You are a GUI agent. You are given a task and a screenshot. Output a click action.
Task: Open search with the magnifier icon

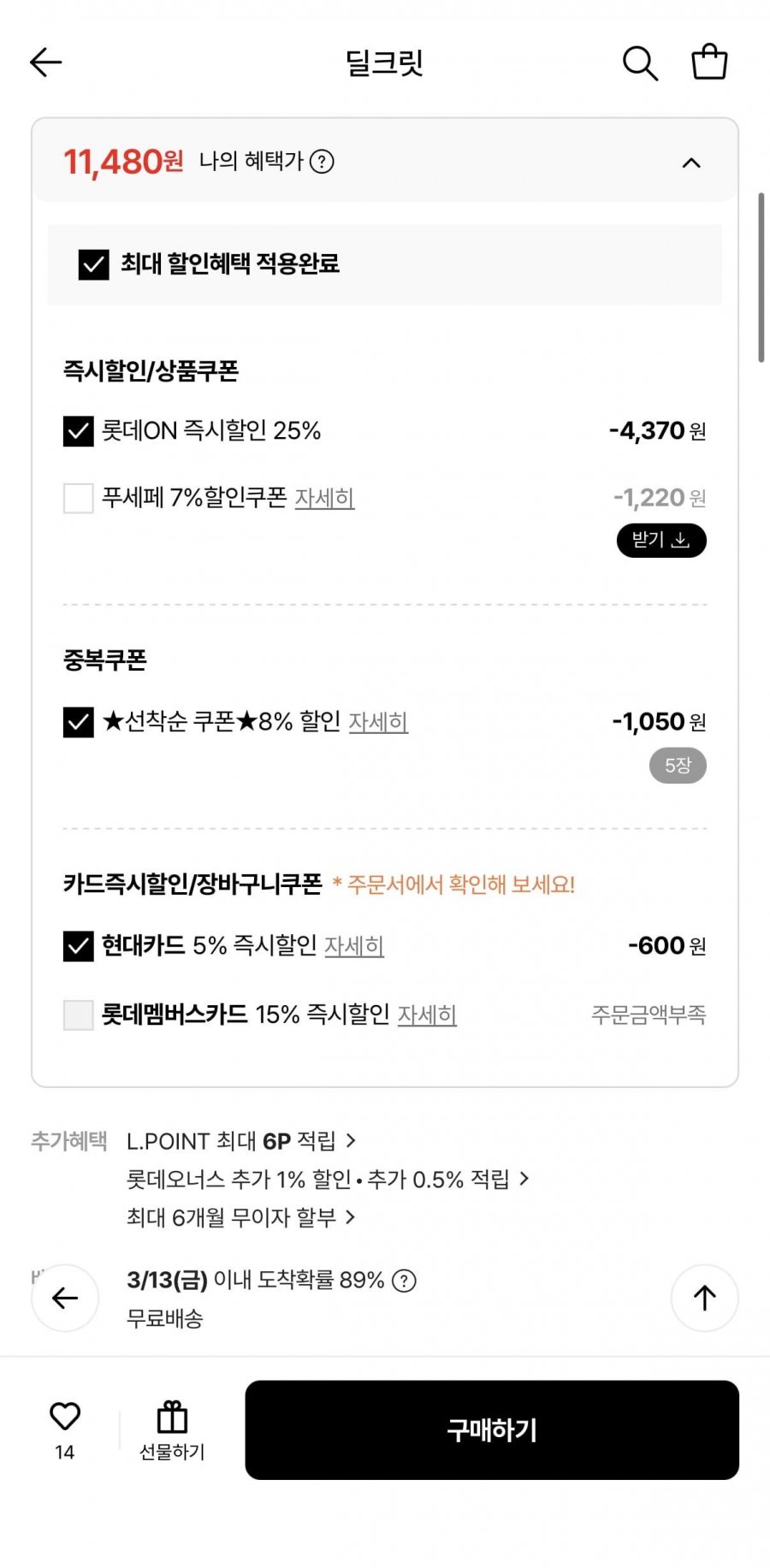[639, 63]
